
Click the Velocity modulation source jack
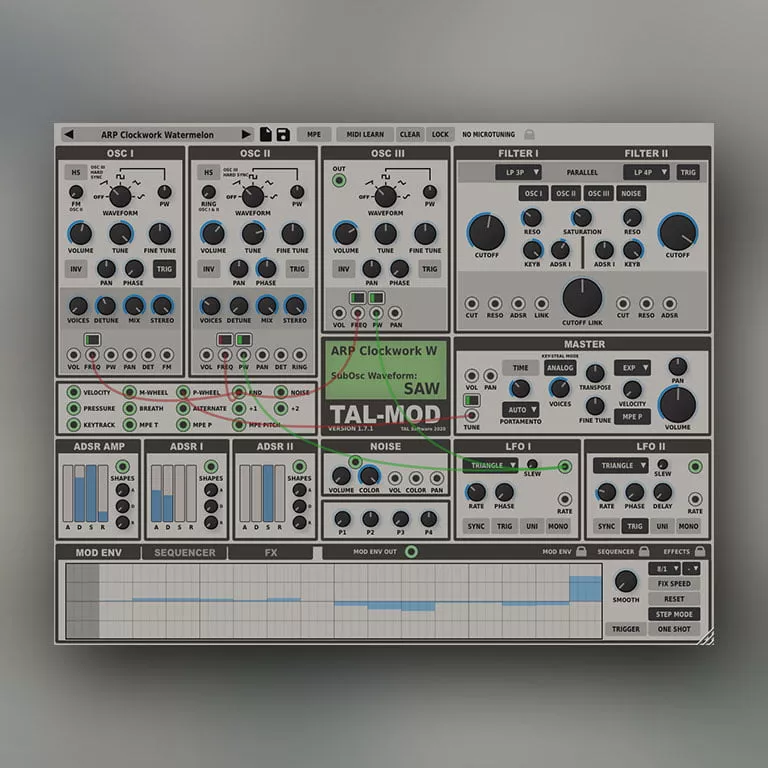click(73, 393)
